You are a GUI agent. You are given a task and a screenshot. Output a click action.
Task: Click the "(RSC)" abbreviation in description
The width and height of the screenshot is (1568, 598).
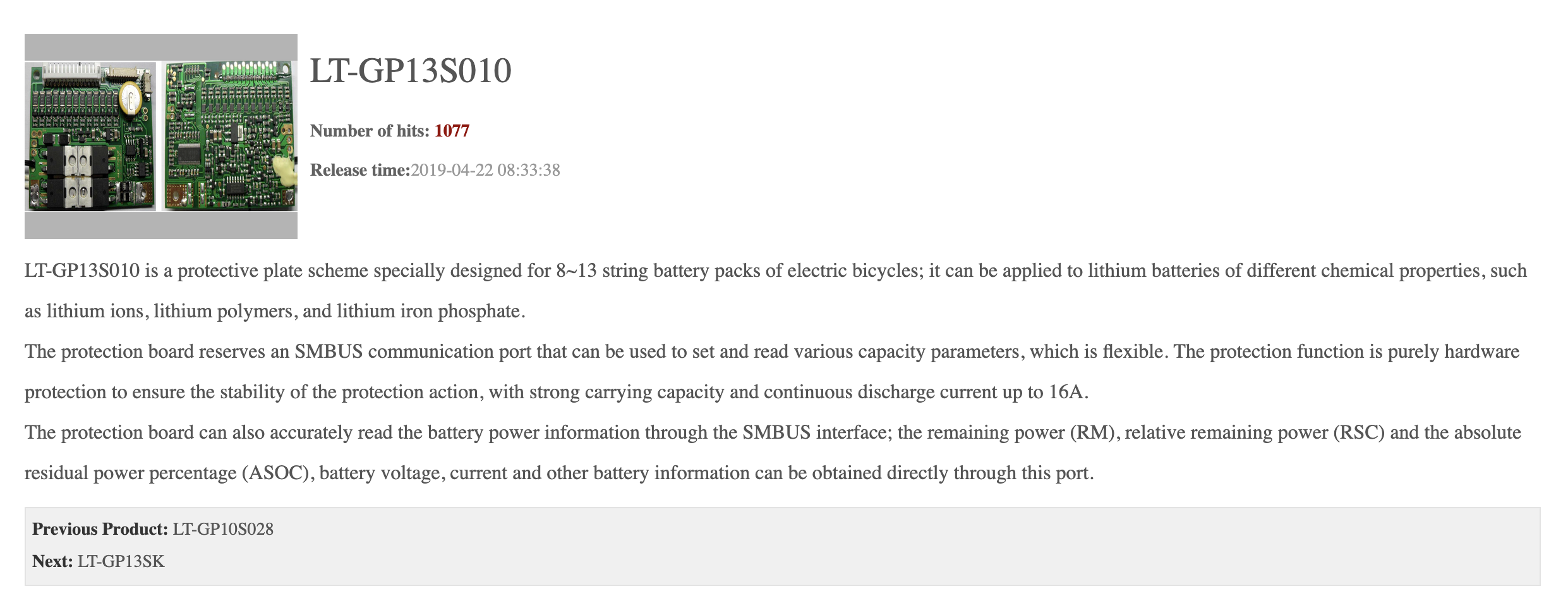pos(1358,433)
